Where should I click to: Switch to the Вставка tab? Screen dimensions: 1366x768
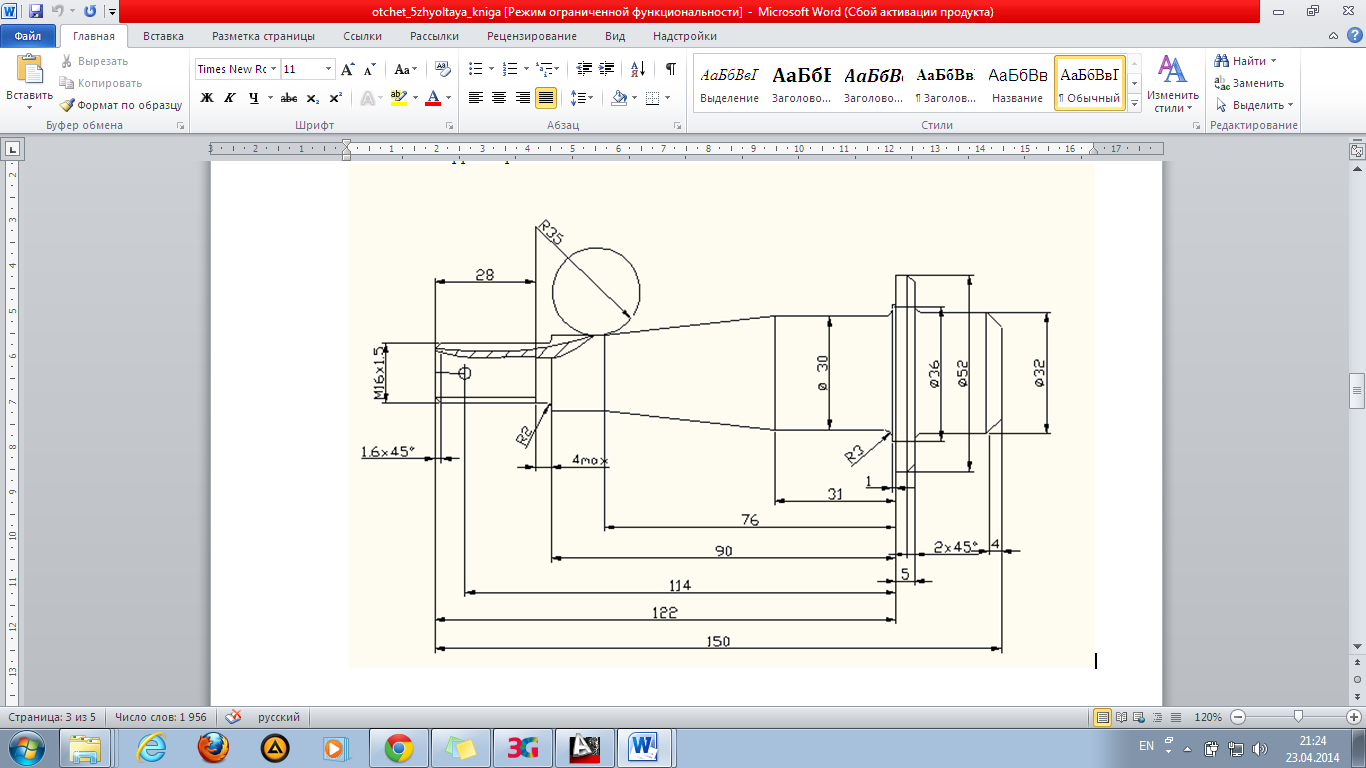click(x=163, y=36)
